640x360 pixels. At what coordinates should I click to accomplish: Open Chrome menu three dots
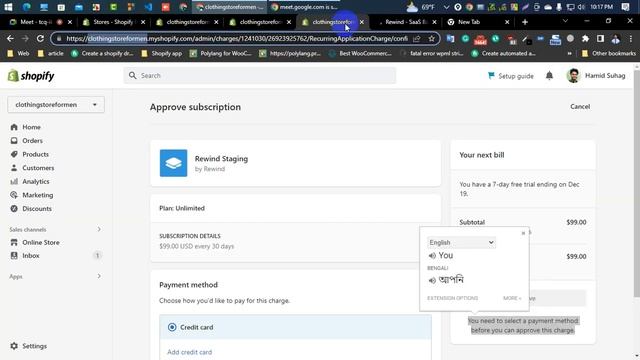tap(631, 39)
